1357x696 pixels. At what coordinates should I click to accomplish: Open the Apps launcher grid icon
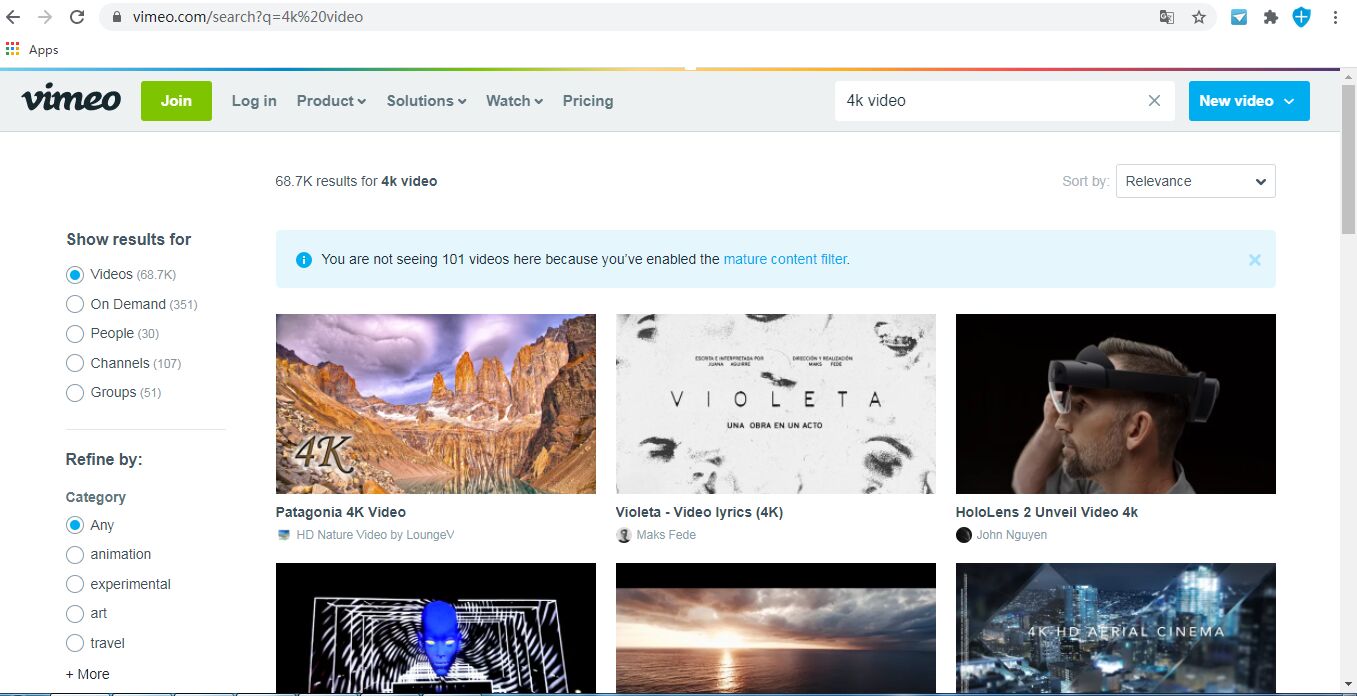click(x=12, y=49)
